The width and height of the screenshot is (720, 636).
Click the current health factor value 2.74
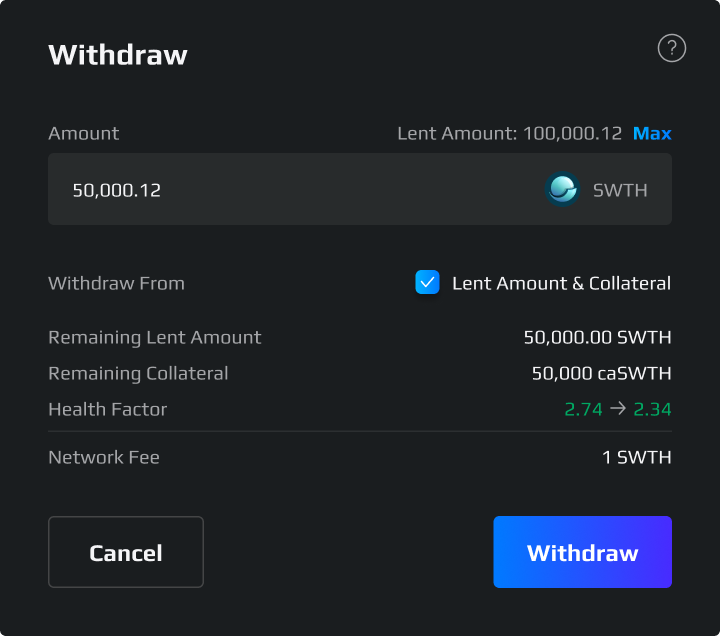(x=582, y=409)
